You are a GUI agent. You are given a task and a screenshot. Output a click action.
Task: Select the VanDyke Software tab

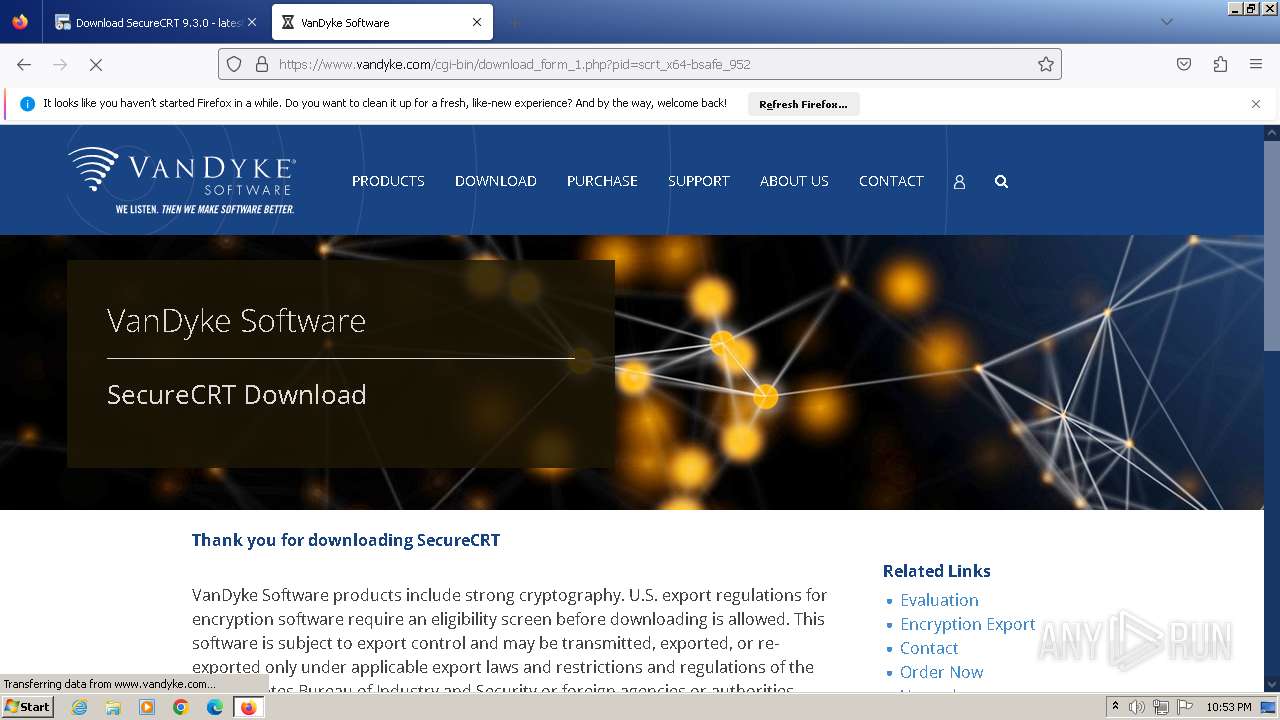pos(380,22)
